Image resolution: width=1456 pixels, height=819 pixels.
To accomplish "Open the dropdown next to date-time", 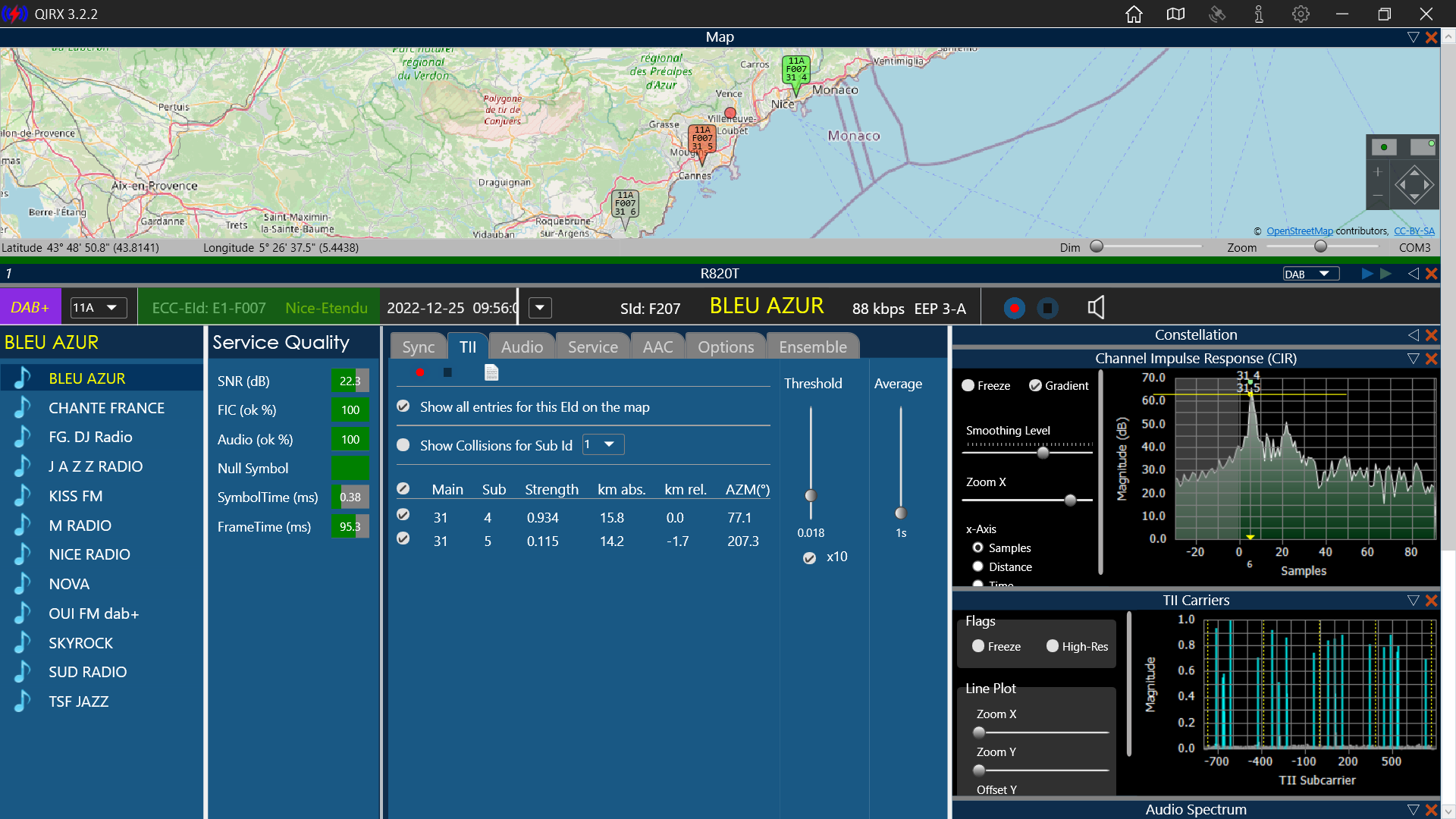I will point(540,308).
